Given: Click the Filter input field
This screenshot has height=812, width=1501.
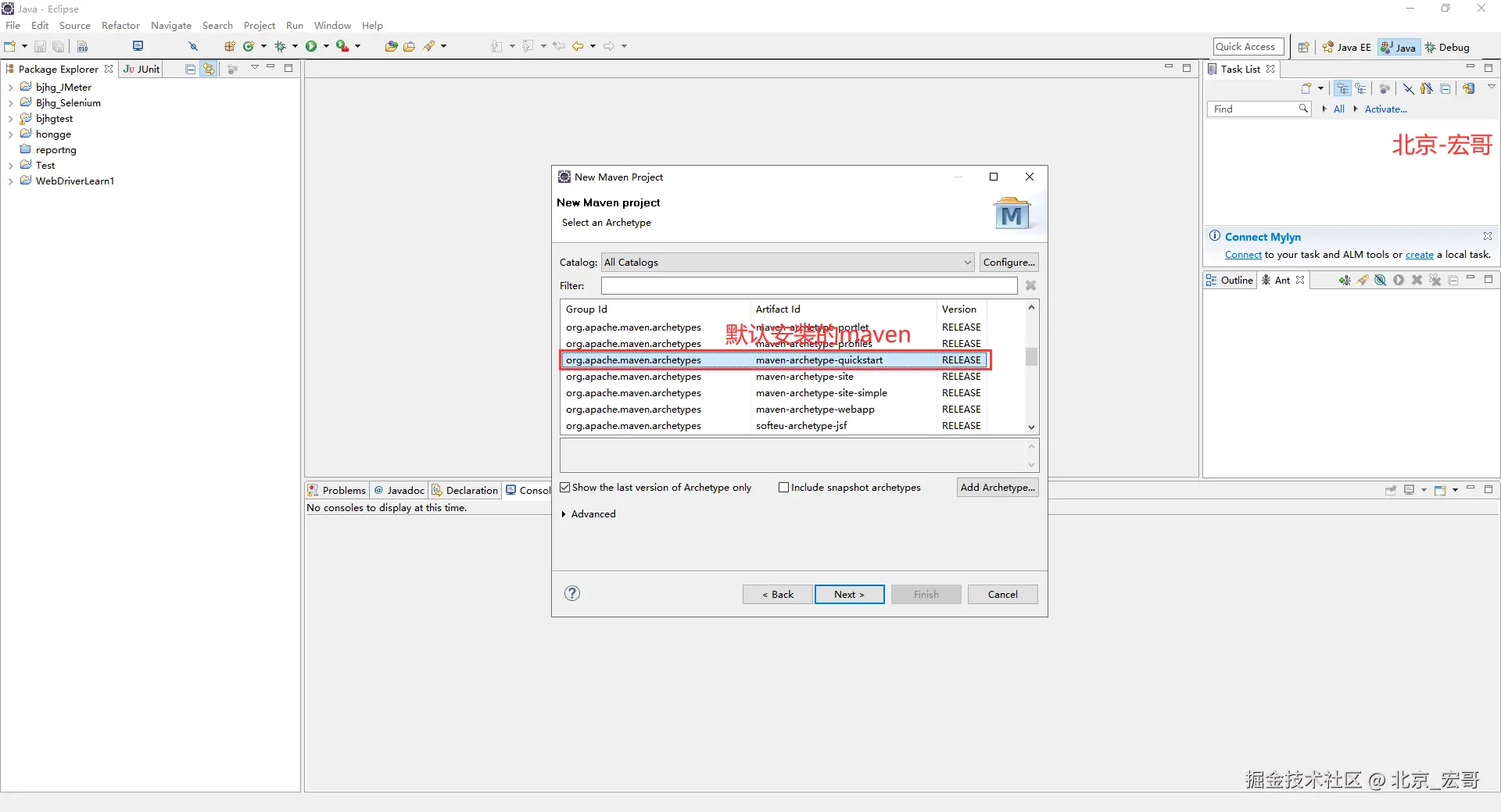Looking at the screenshot, I should 809,286.
